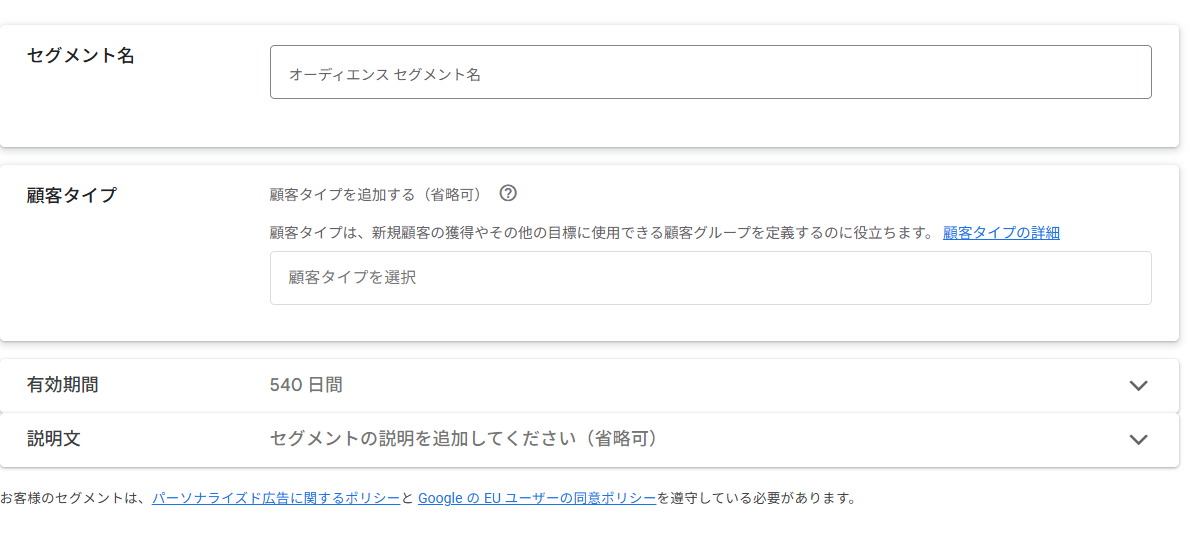Screen dimensions: 1200x541
Task: Click the 540 日間 duration value
Action: (x=306, y=385)
